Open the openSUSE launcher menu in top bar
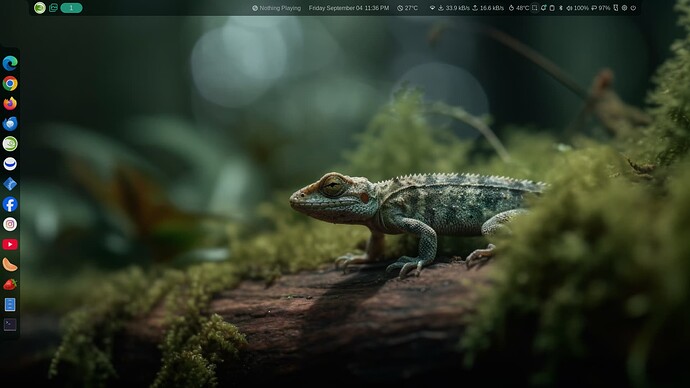Screen dimensions: 690x388 [x=40, y=8]
